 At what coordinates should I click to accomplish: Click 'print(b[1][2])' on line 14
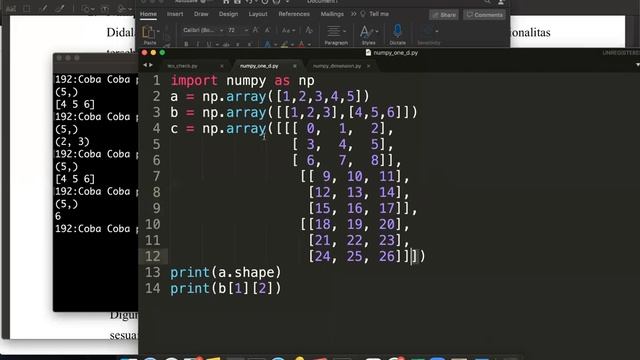coord(226,289)
